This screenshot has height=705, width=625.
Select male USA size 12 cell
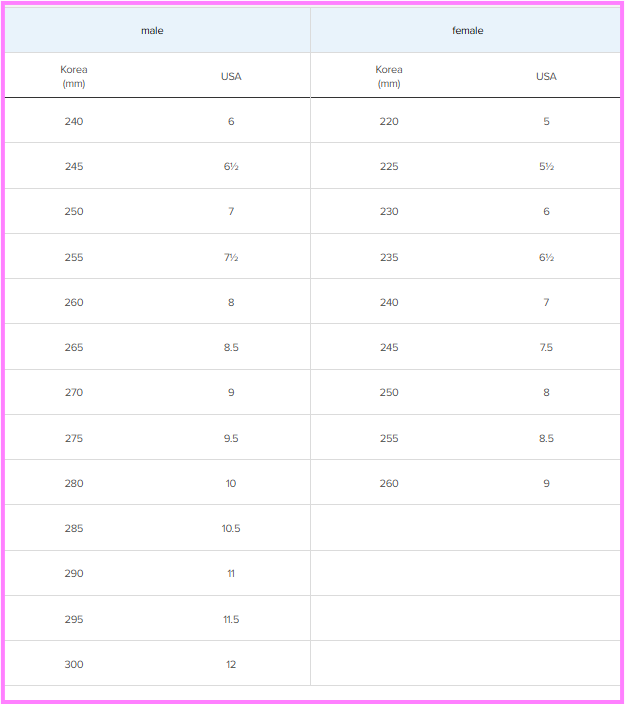point(231,664)
